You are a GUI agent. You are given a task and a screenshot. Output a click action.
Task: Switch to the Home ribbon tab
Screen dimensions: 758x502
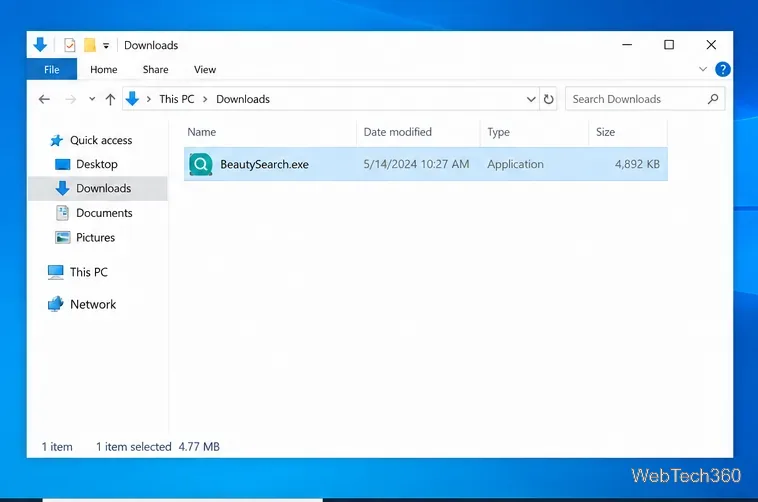[103, 70]
